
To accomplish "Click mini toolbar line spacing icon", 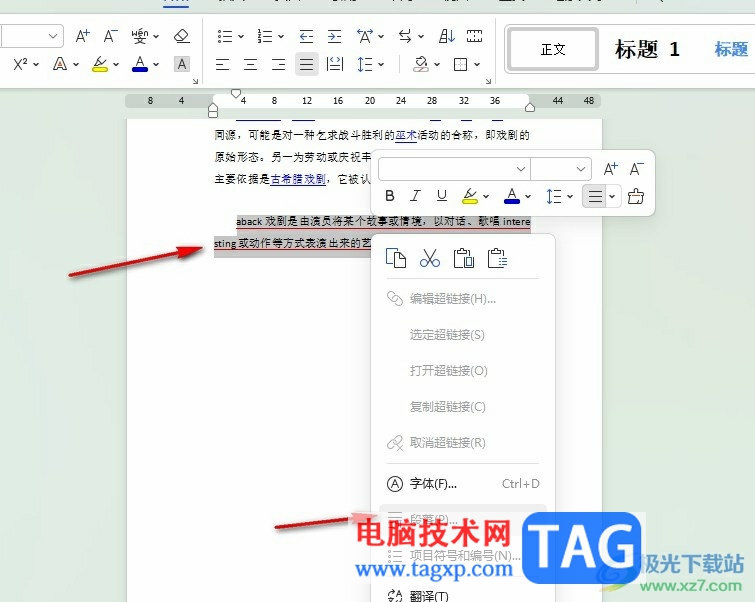I will coord(554,196).
